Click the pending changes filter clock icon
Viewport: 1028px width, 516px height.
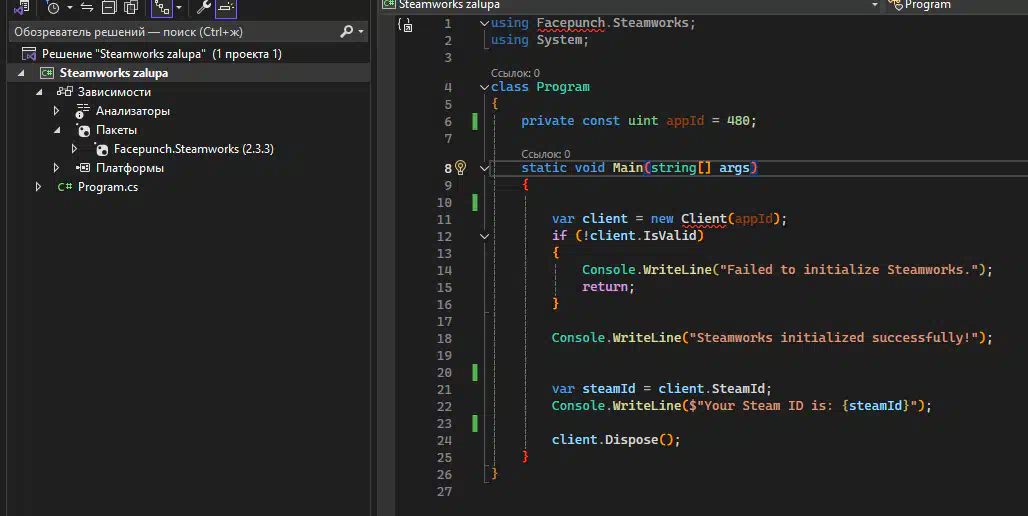coord(53,8)
